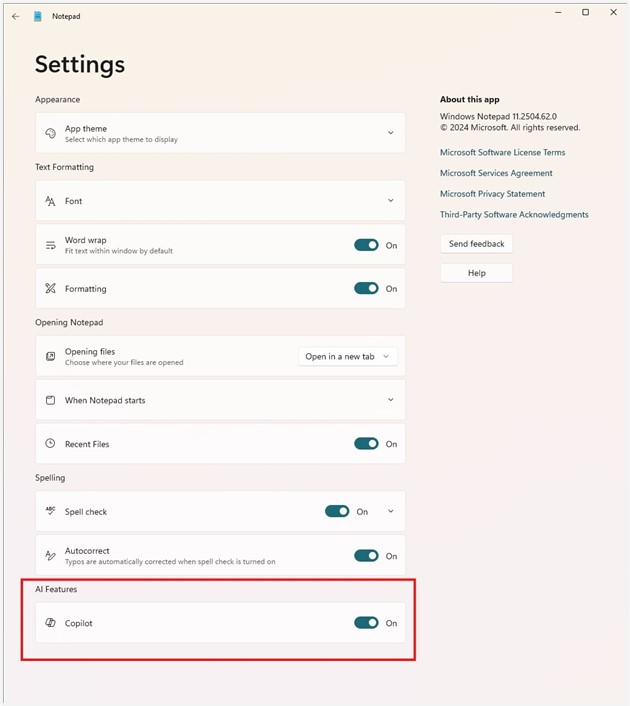Screen dimensions: 630x706
Task: Expand the Spell check chevron
Action: (390, 512)
